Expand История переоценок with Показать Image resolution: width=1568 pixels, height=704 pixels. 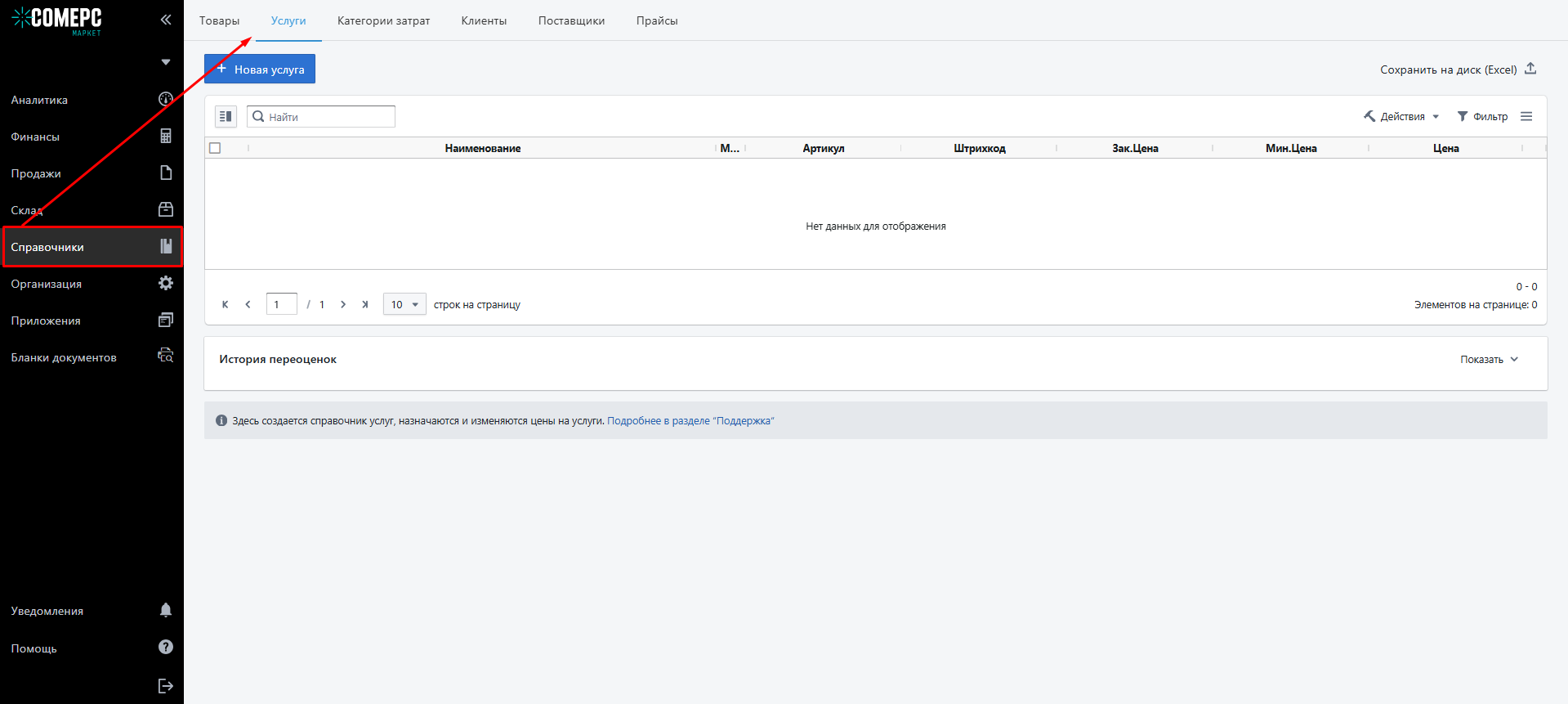[x=1489, y=360]
